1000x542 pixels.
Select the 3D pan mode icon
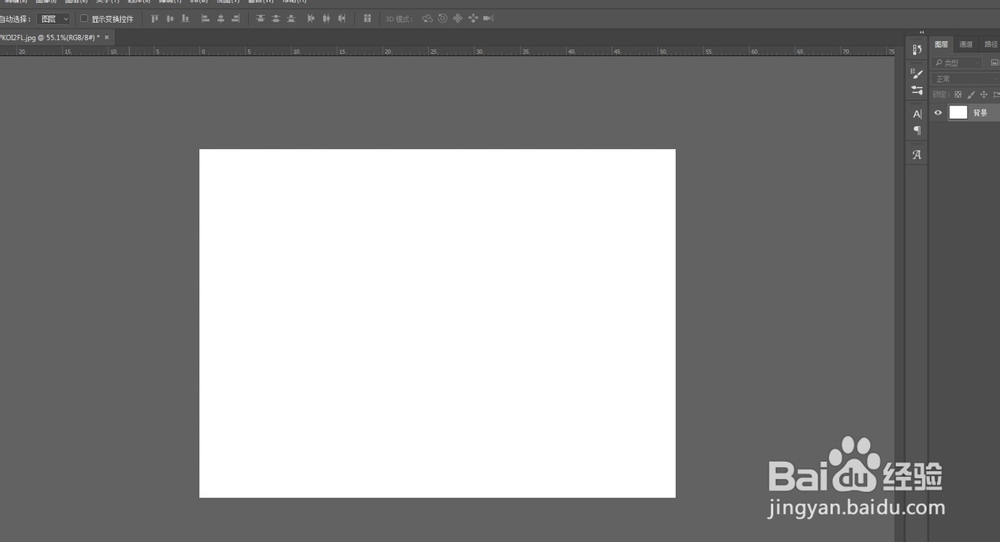point(458,18)
